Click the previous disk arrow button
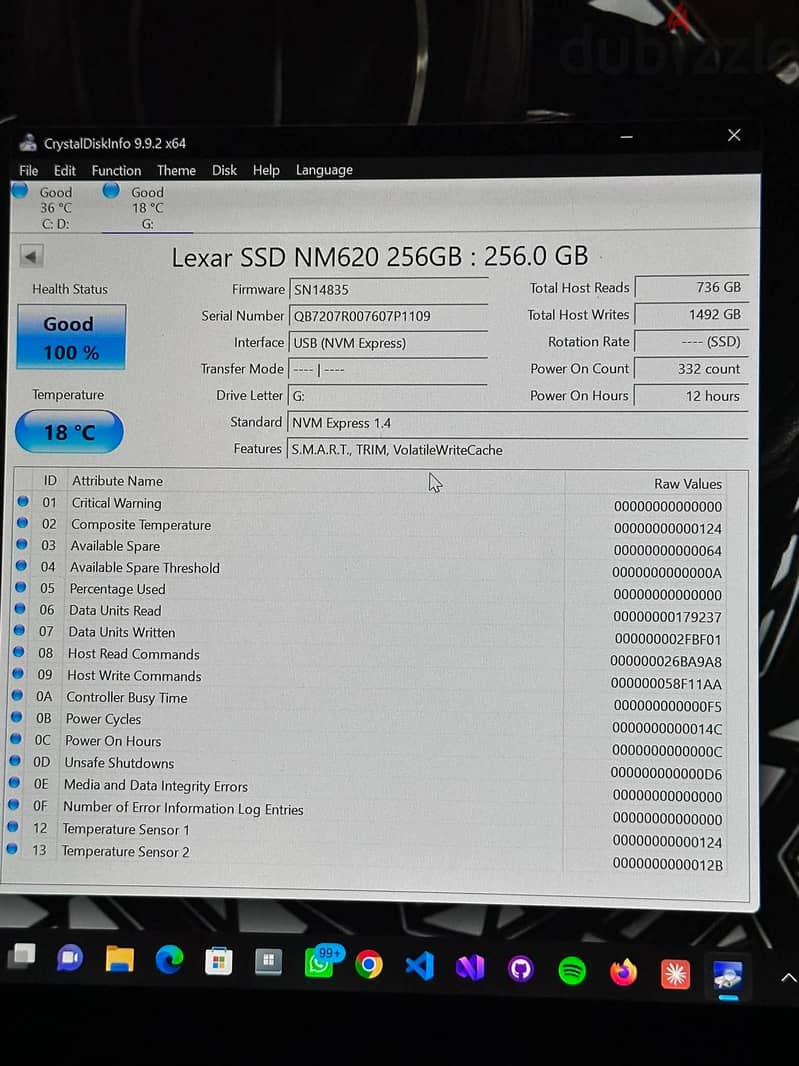The image size is (799, 1066). point(31,256)
